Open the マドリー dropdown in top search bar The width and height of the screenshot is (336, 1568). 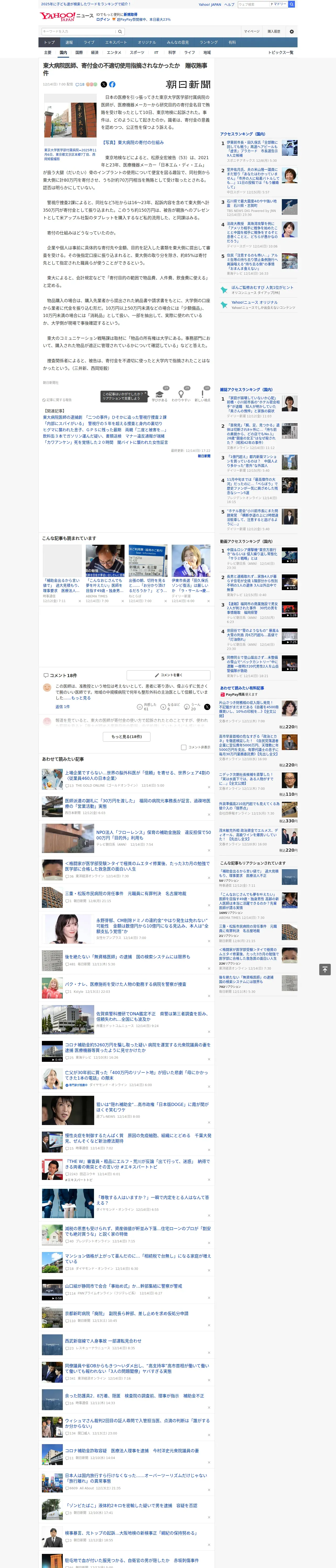(x=279, y=4)
